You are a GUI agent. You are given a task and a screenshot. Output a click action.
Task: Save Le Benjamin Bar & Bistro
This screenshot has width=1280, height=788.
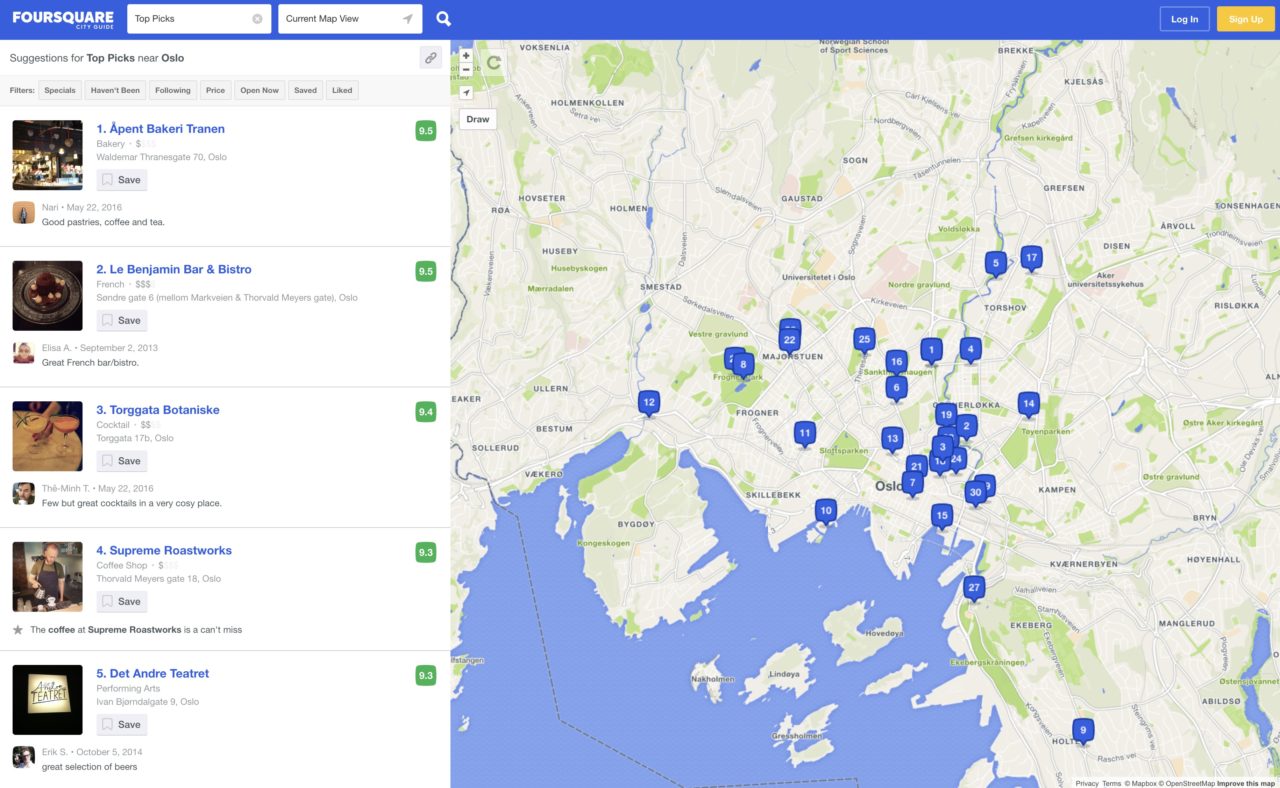click(x=122, y=321)
